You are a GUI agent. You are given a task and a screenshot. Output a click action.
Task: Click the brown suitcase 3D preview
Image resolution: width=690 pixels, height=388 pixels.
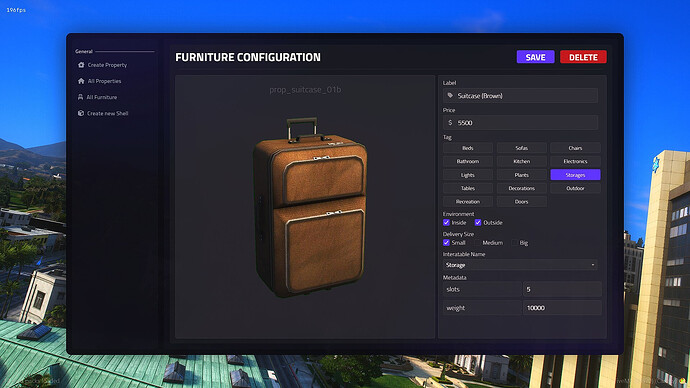click(x=310, y=207)
